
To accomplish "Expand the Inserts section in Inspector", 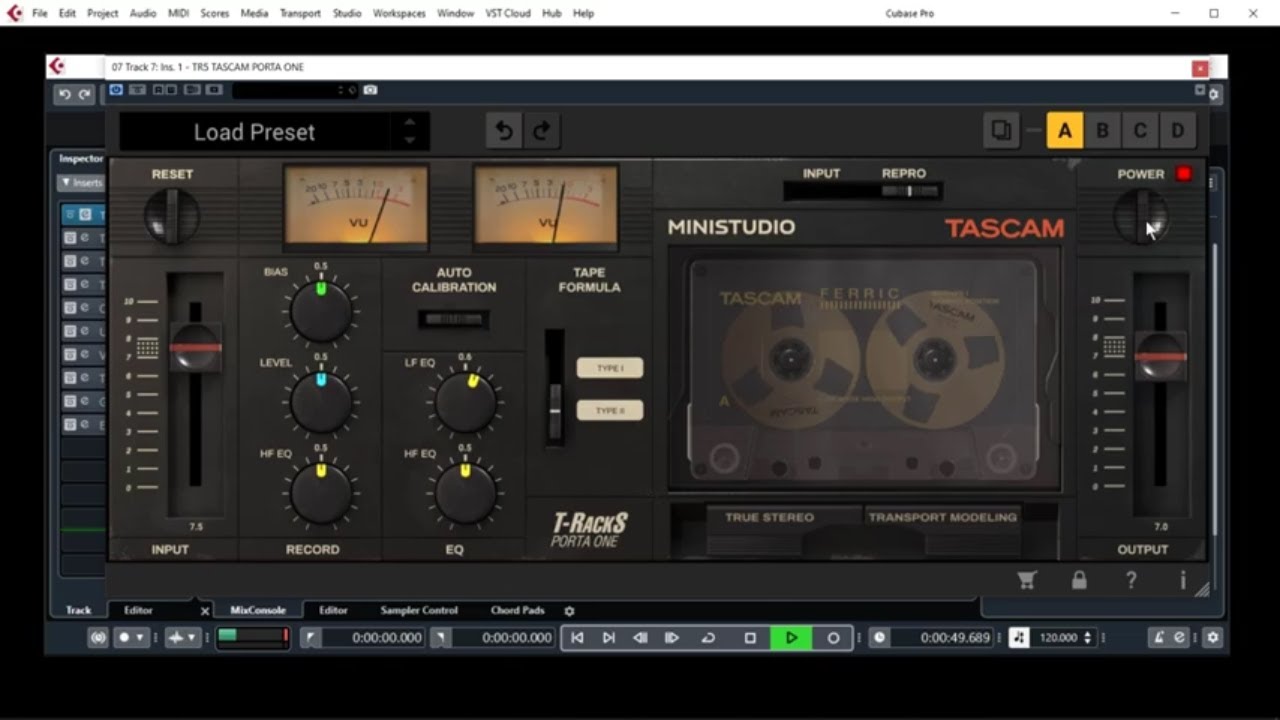I will click(x=81, y=183).
